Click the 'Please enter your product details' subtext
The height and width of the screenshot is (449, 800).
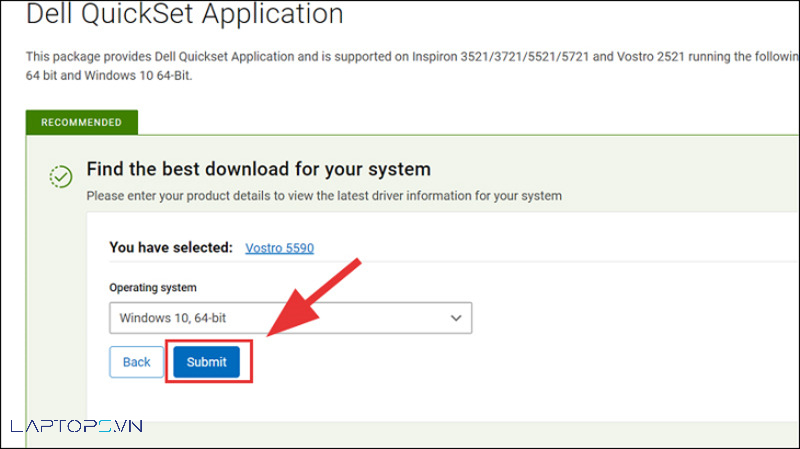coord(324,196)
